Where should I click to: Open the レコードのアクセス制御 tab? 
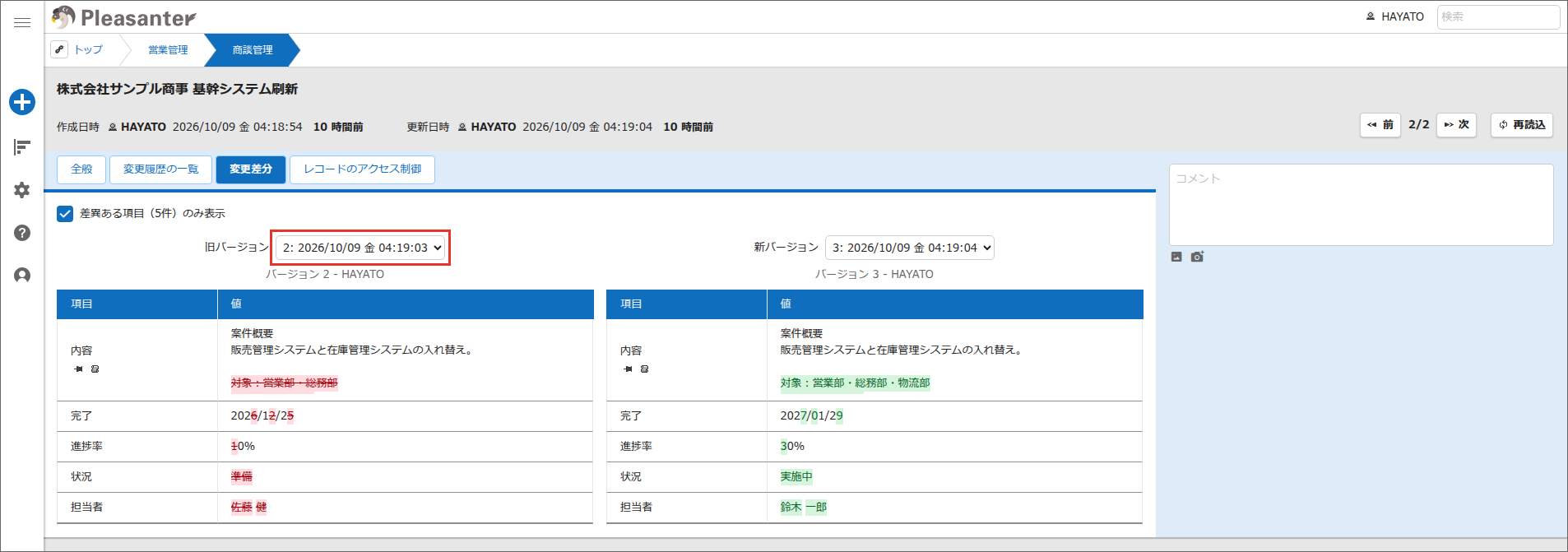[362, 169]
